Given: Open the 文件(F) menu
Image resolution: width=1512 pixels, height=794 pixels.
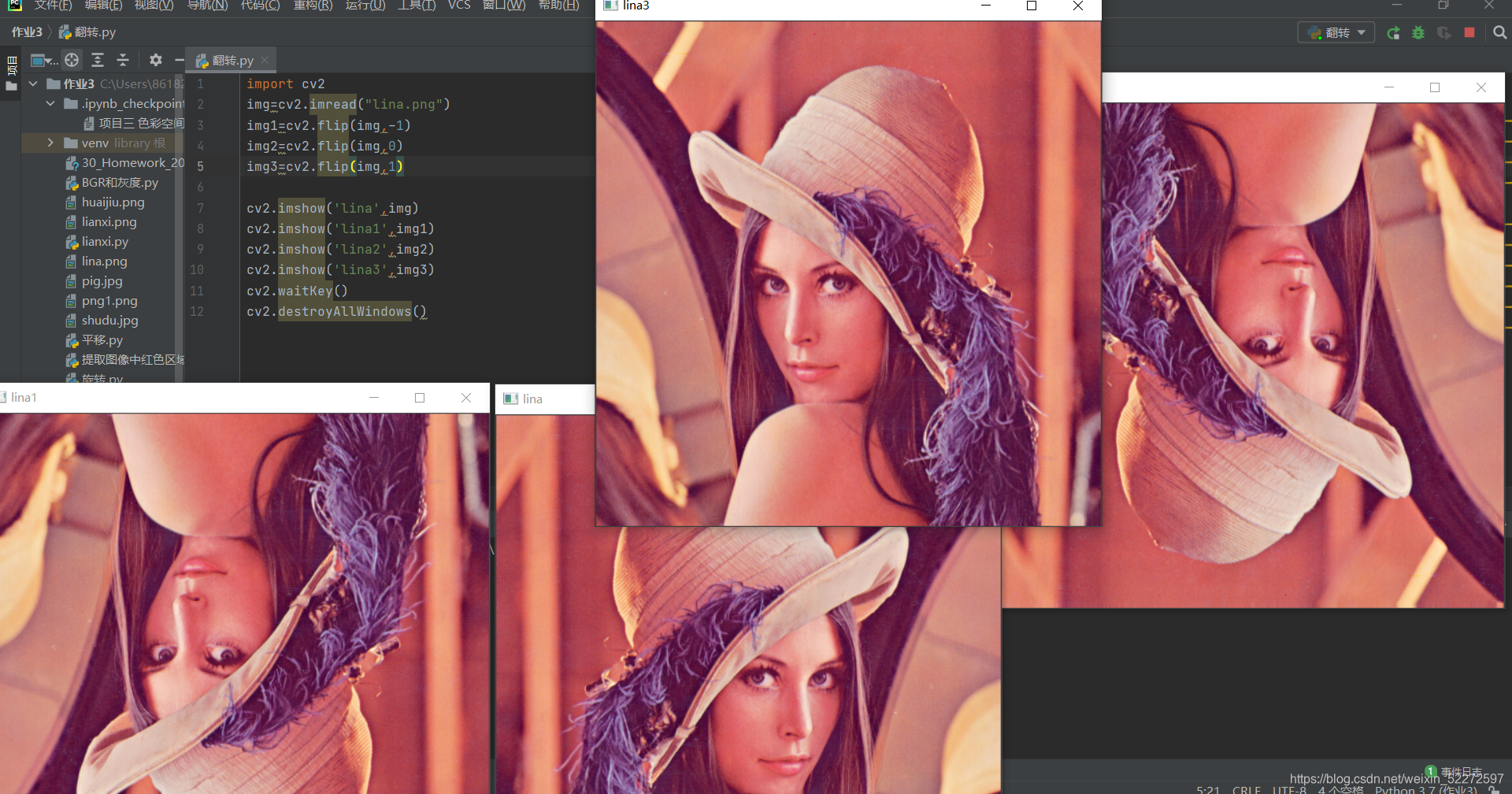Looking at the screenshot, I should [54, 5].
